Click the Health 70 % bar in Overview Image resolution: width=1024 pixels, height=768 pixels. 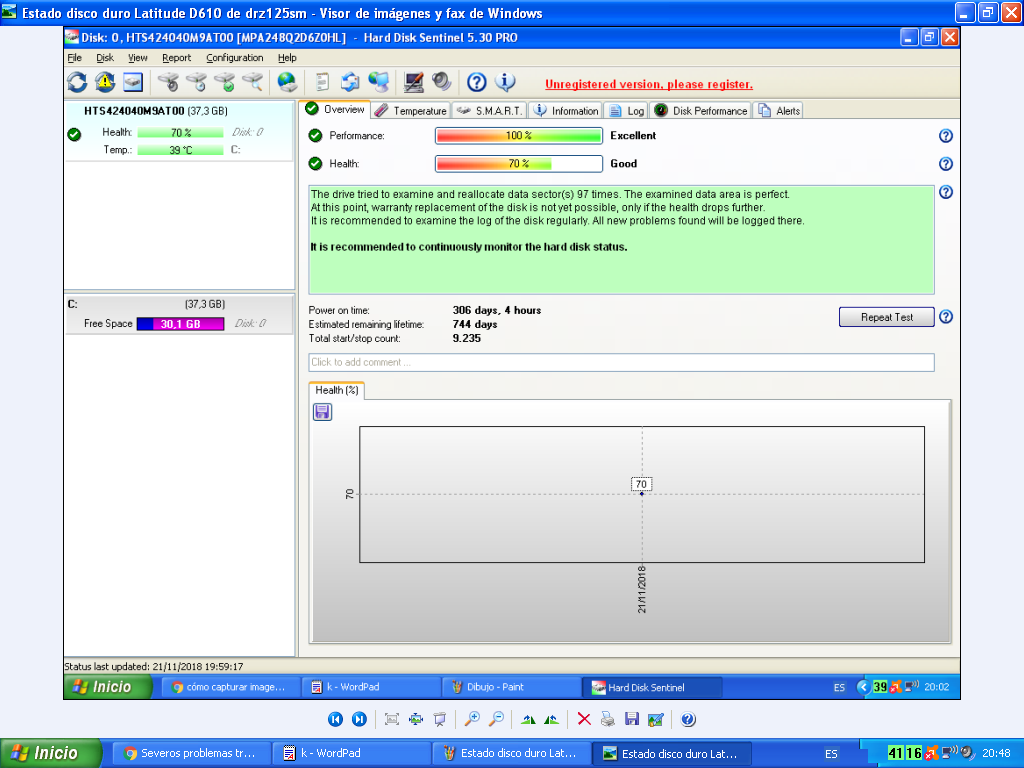coord(519,164)
